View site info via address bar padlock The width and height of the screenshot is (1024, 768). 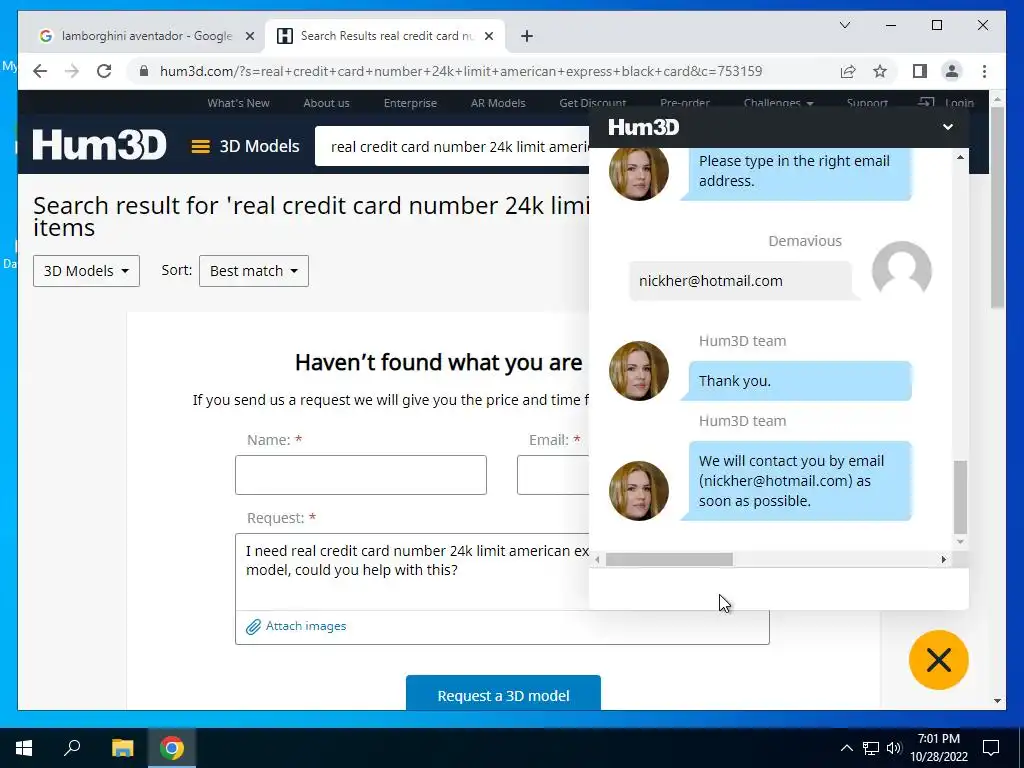(144, 71)
